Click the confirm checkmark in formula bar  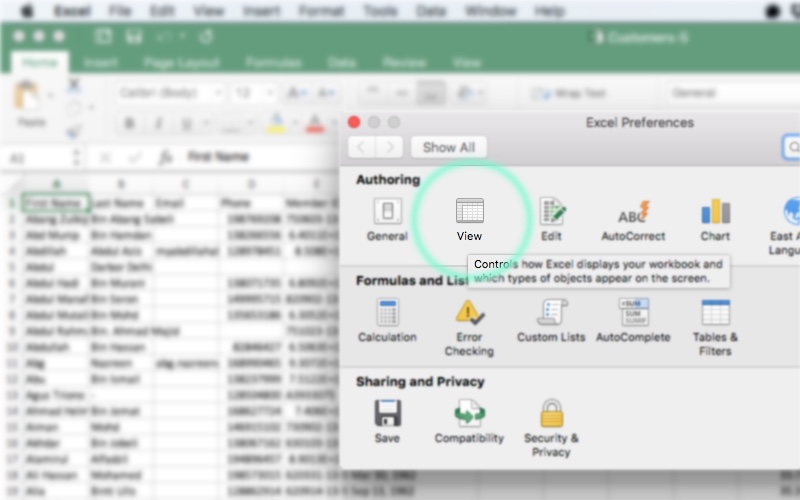(134, 158)
